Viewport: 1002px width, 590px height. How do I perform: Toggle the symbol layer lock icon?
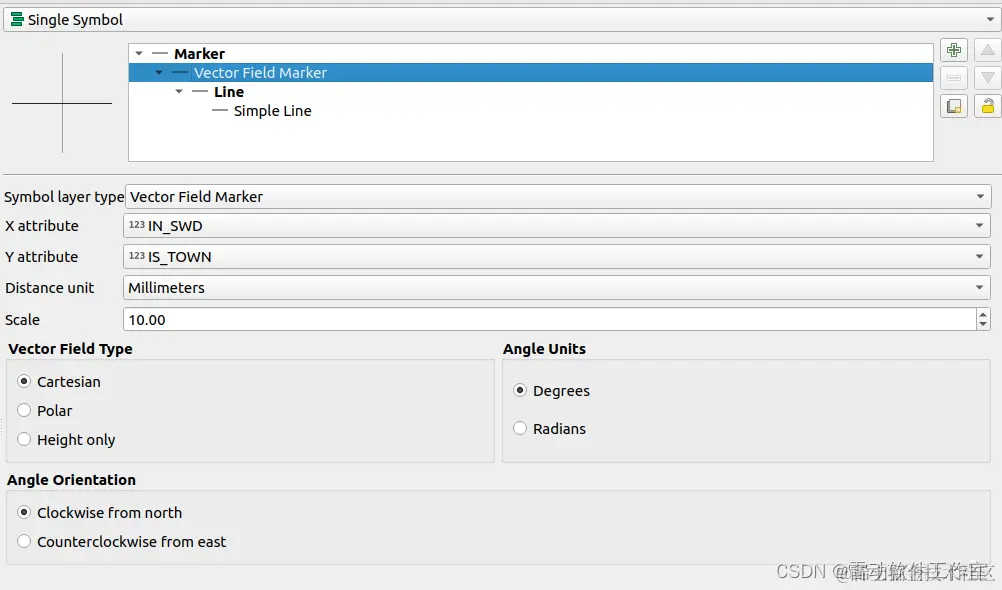[x=987, y=106]
